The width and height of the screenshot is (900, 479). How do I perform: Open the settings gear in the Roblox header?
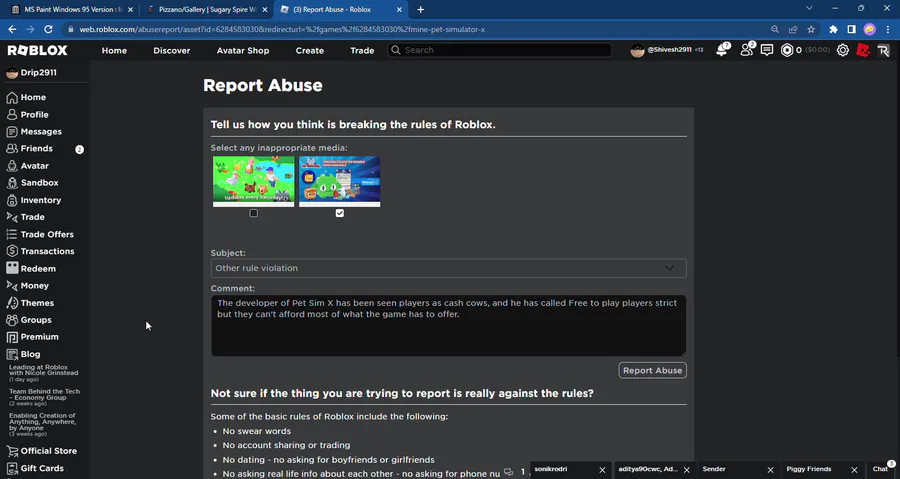coord(843,50)
